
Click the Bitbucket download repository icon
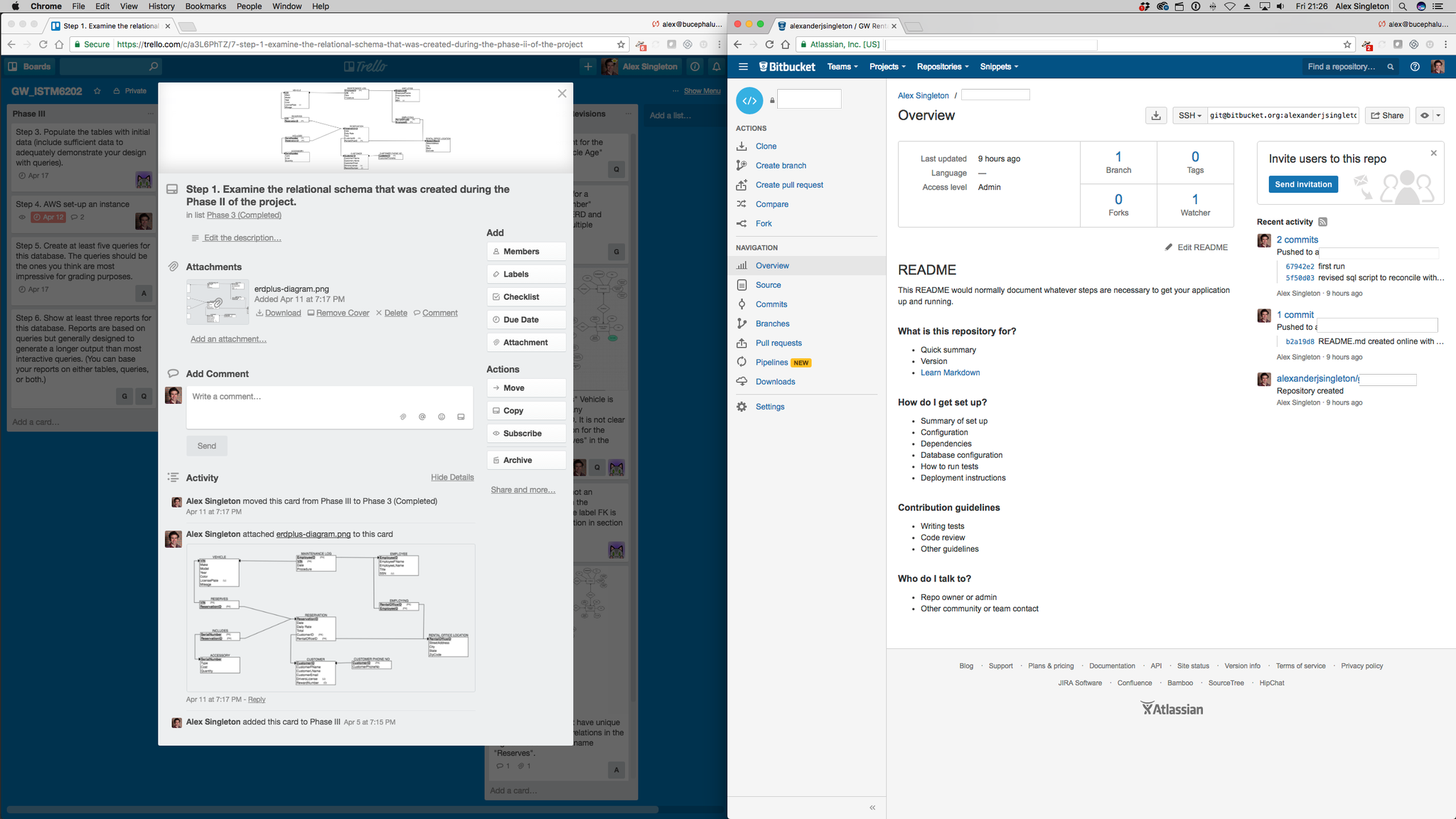1156,115
